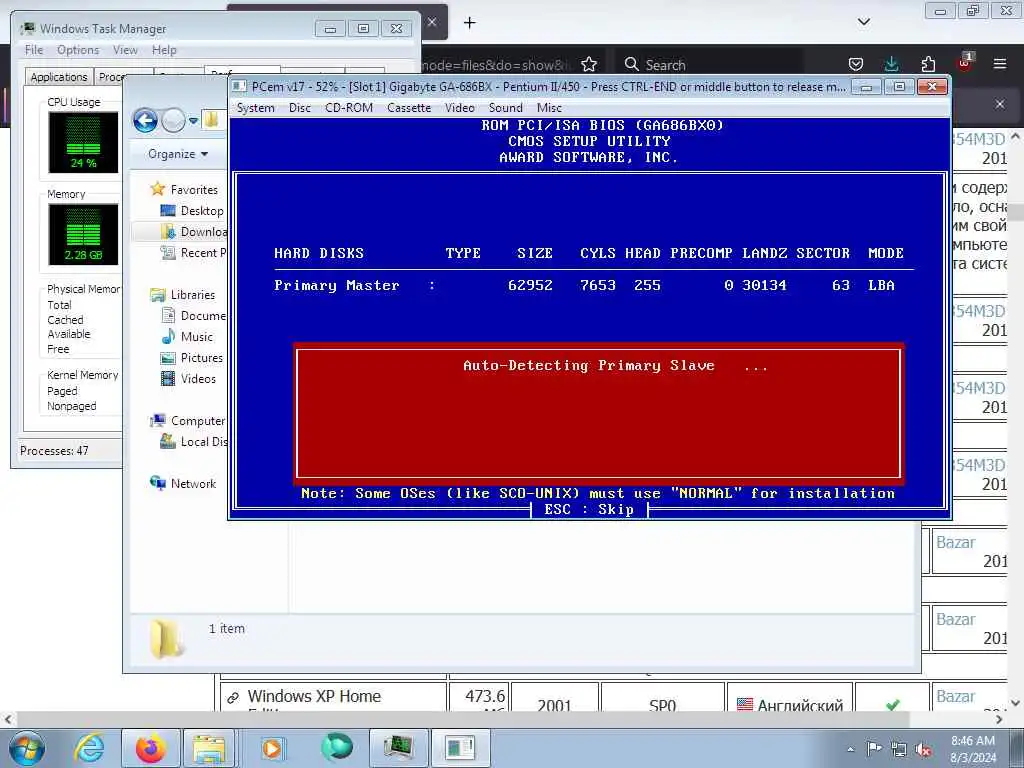
Task: Open Firefox Extensions puzzle icon
Action: pos(928,64)
